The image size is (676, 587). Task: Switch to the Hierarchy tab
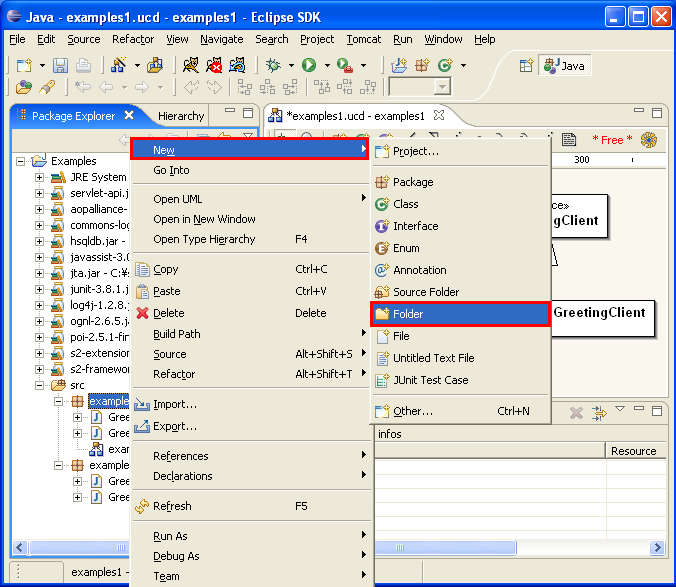pos(180,116)
